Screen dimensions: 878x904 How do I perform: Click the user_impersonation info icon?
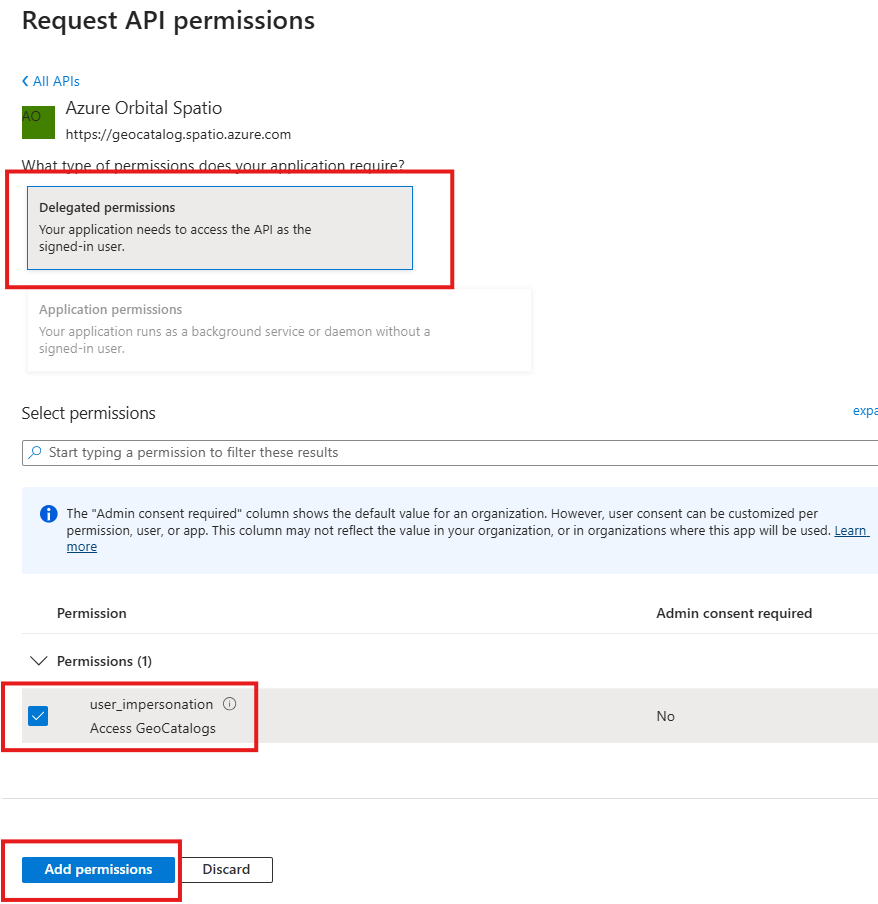point(230,704)
